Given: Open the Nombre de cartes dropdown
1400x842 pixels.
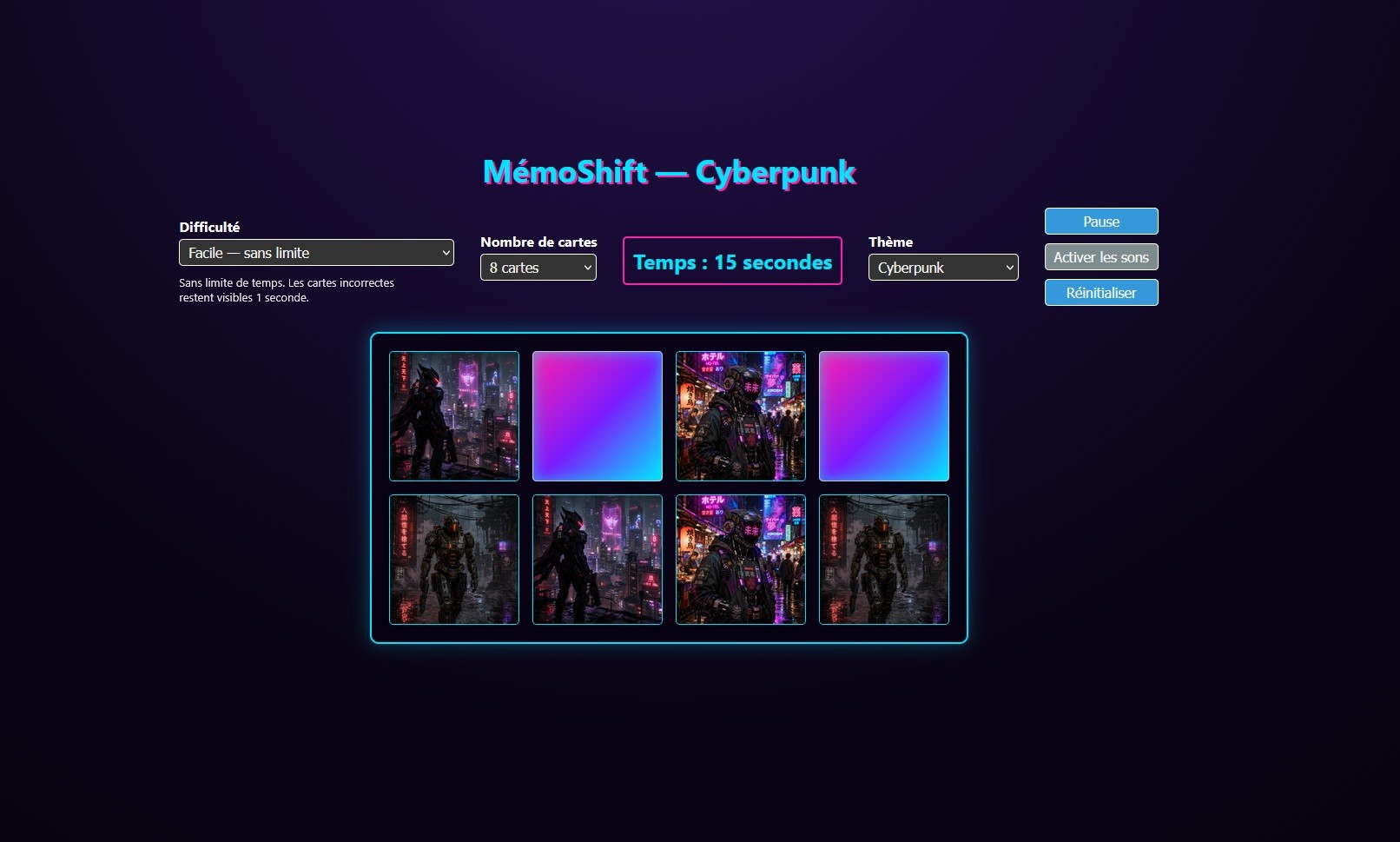Looking at the screenshot, I should click(538, 268).
